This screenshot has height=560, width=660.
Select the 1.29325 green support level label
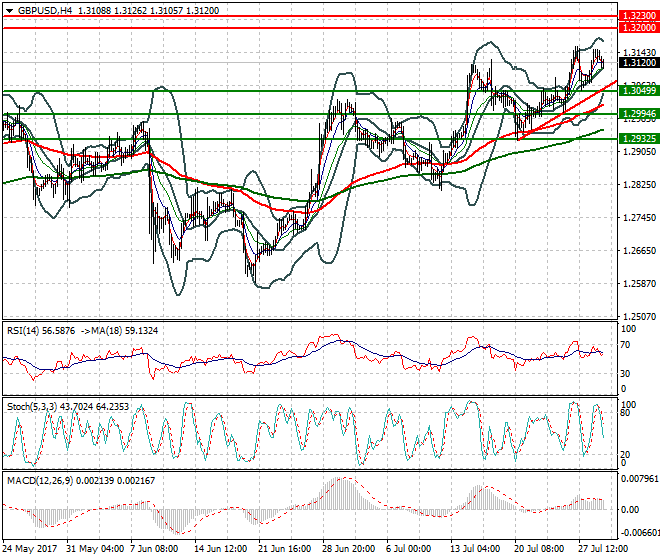point(639,139)
